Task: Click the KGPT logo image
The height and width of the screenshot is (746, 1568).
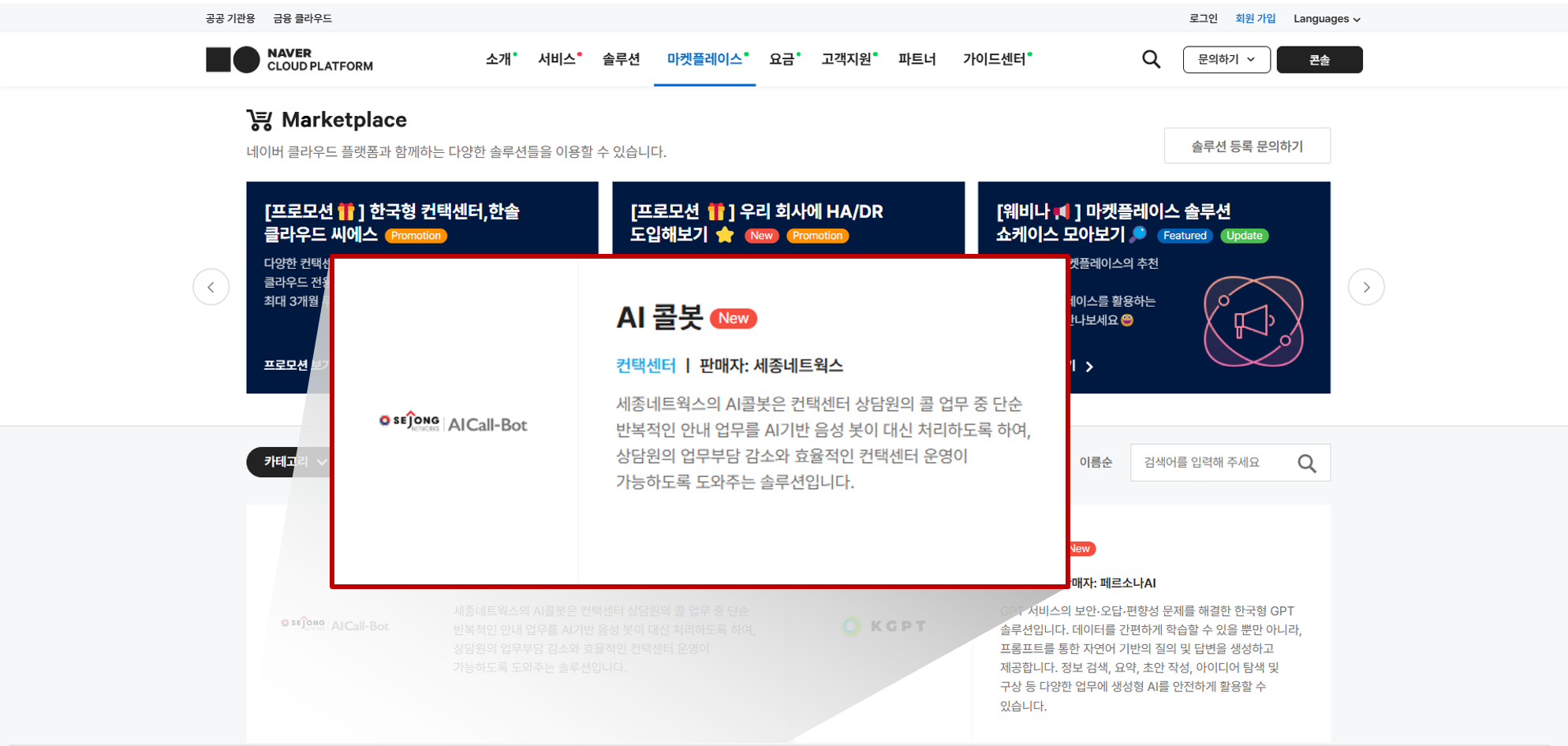Action: pyautogui.click(x=883, y=626)
